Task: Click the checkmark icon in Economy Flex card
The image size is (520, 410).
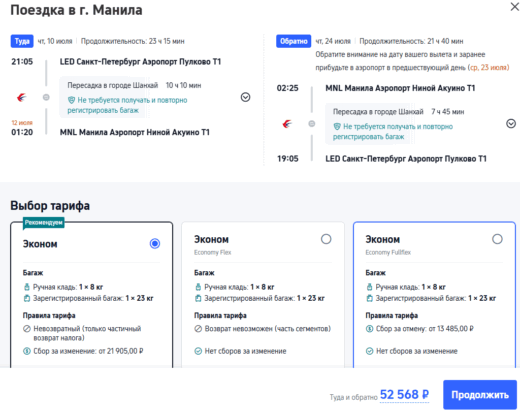Action: [x=198, y=351]
